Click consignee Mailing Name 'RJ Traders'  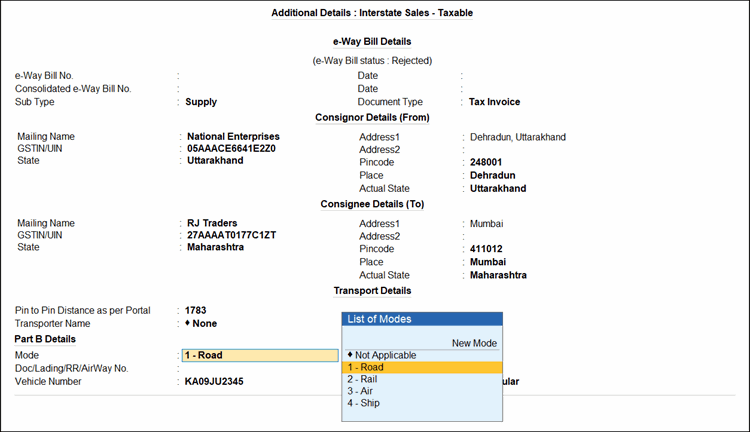[214, 223]
